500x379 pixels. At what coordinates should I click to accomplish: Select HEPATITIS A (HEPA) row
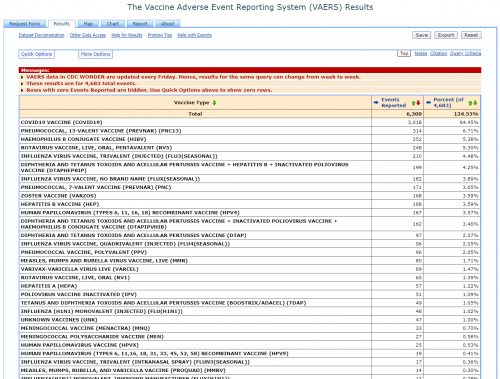tap(250, 286)
